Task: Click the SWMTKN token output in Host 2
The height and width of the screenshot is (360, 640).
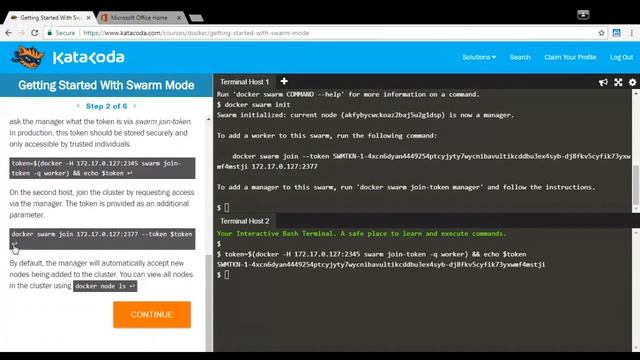Action: click(x=381, y=264)
